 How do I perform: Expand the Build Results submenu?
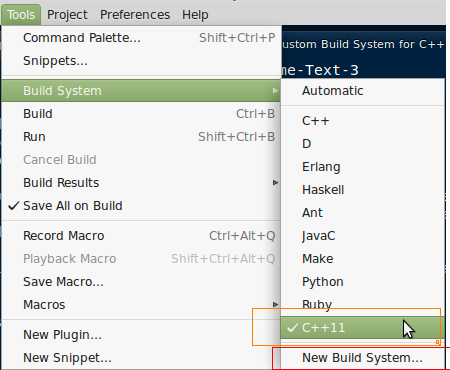coord(141,183)
